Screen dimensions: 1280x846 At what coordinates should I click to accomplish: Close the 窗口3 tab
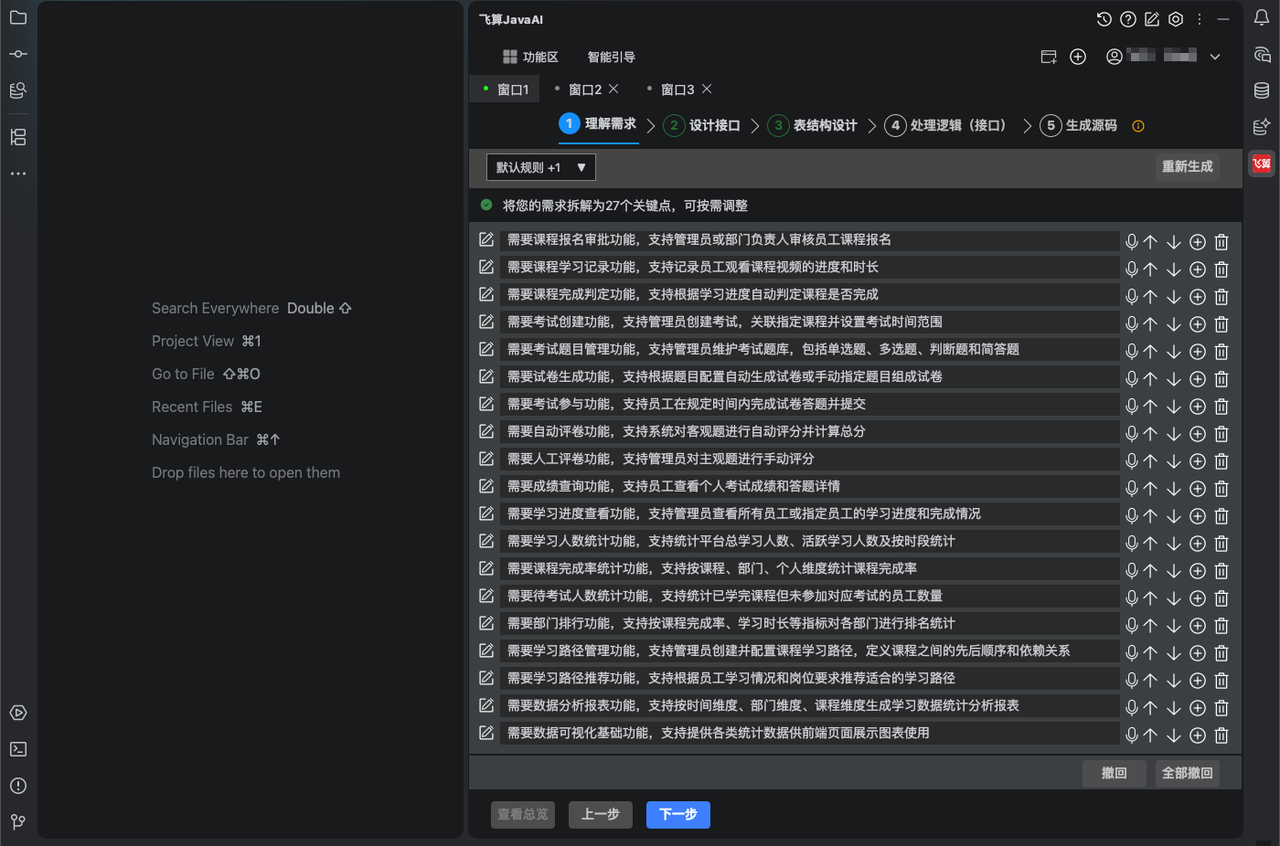pyautogui.click(x=707, y=89)
